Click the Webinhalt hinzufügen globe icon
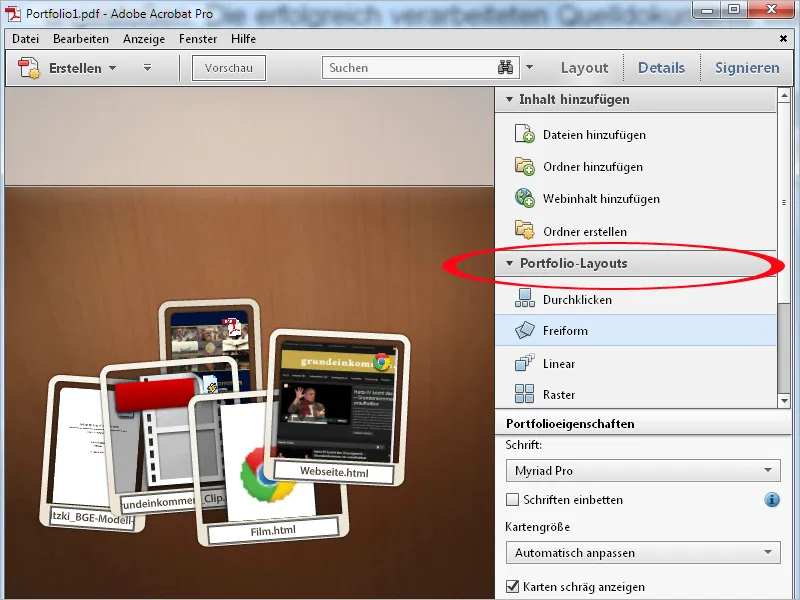The width and height of the screenshot is (800, 600). (524, 198)
